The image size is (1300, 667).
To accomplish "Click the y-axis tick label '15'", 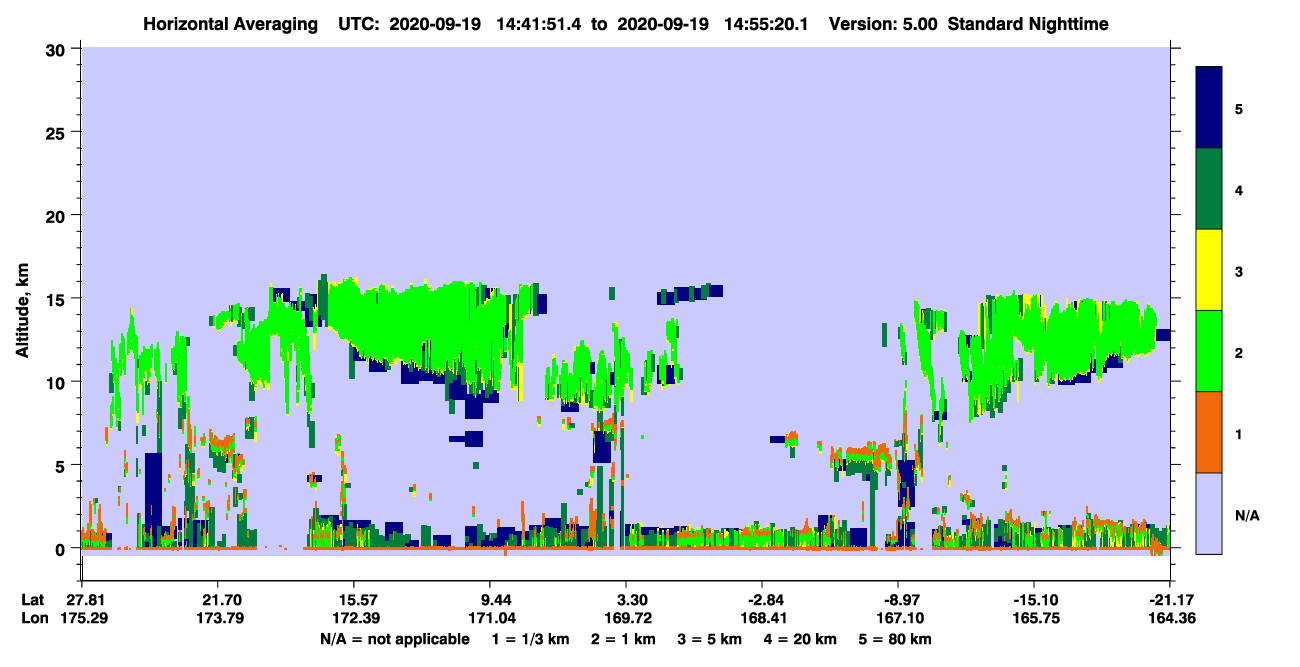I will point(58,299).
